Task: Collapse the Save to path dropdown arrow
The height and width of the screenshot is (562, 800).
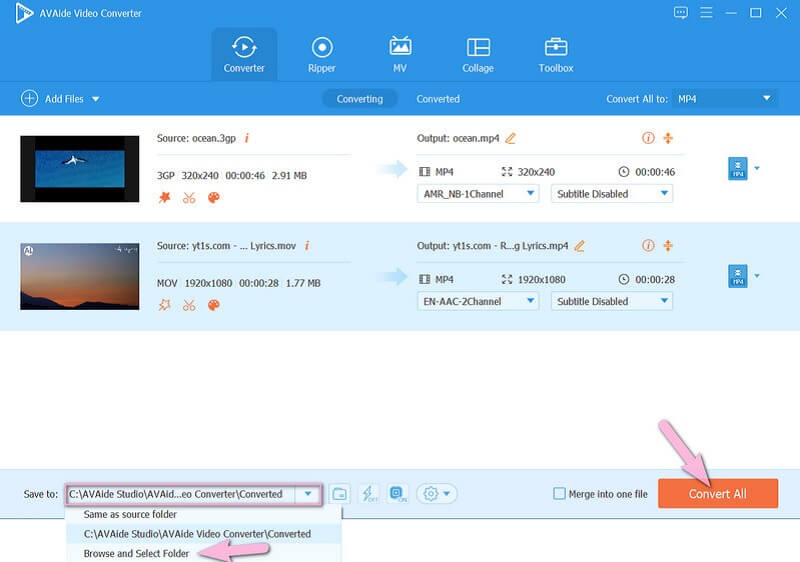Action: tap(308, 494)
